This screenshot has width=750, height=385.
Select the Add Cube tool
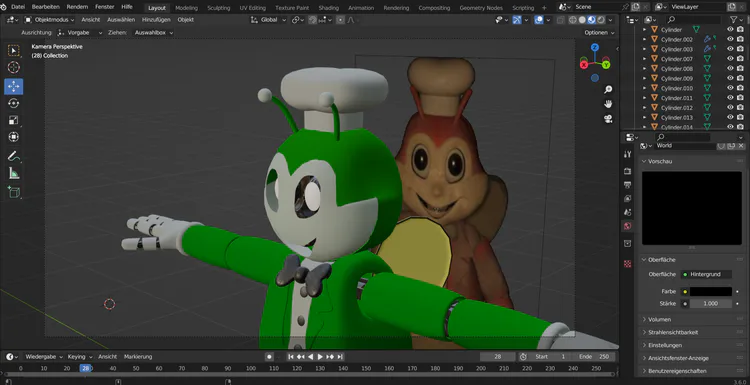(x=13, y=192)
